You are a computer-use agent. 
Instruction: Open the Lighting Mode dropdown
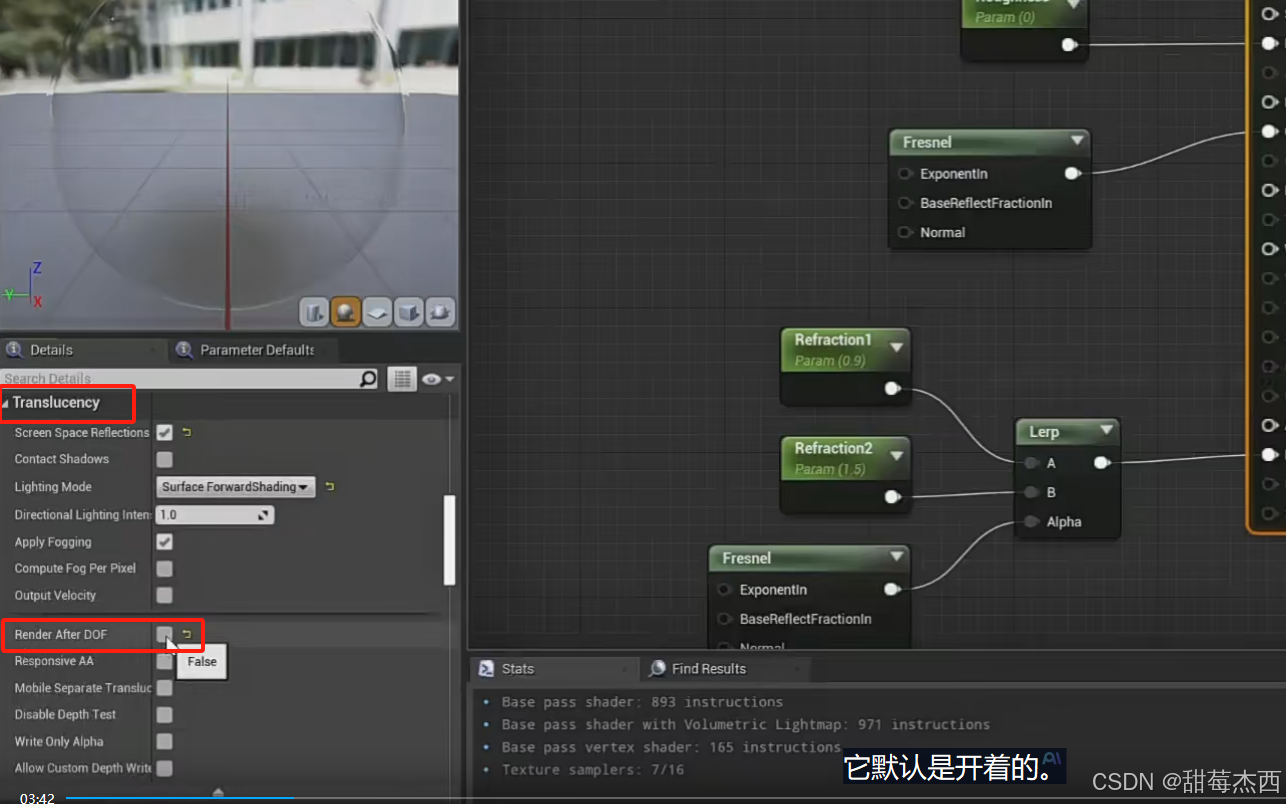(237, 487)
